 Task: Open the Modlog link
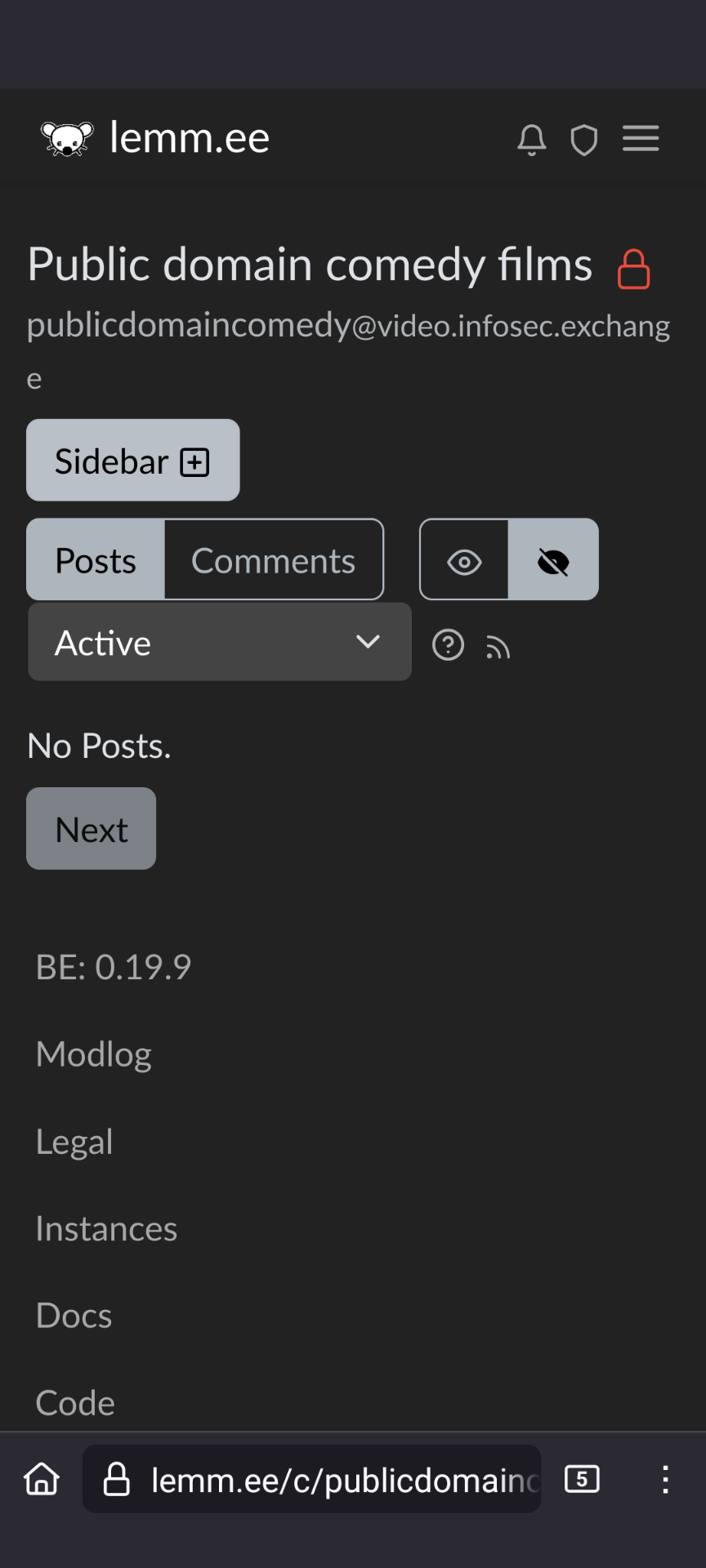point(94,1054)
